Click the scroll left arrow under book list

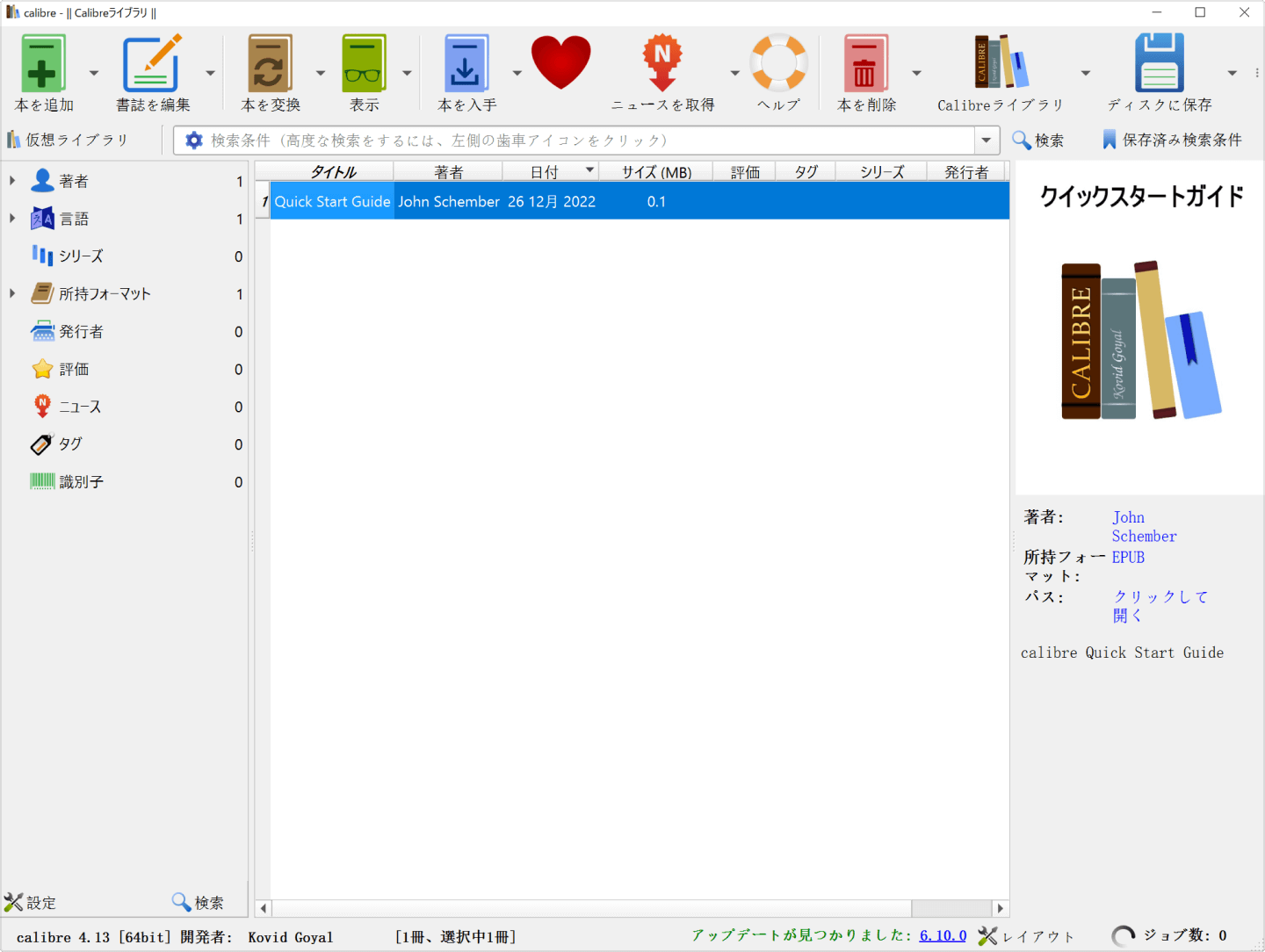point(263,908)
